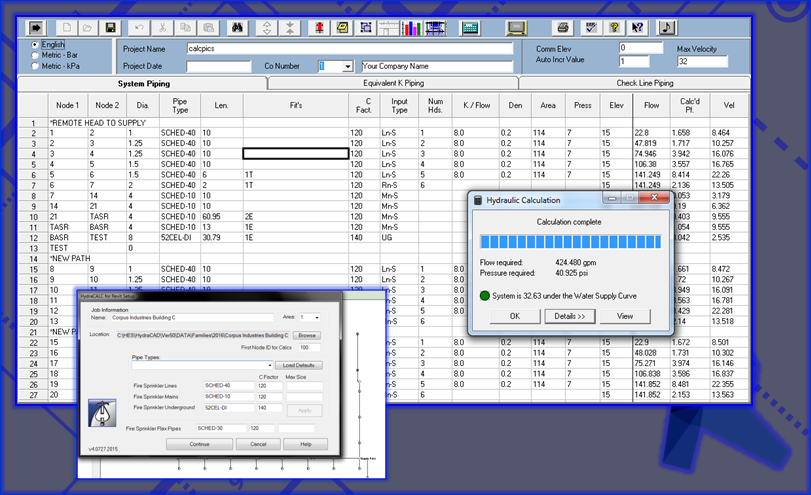Click the binoculars Find icon

click(237, 27)
